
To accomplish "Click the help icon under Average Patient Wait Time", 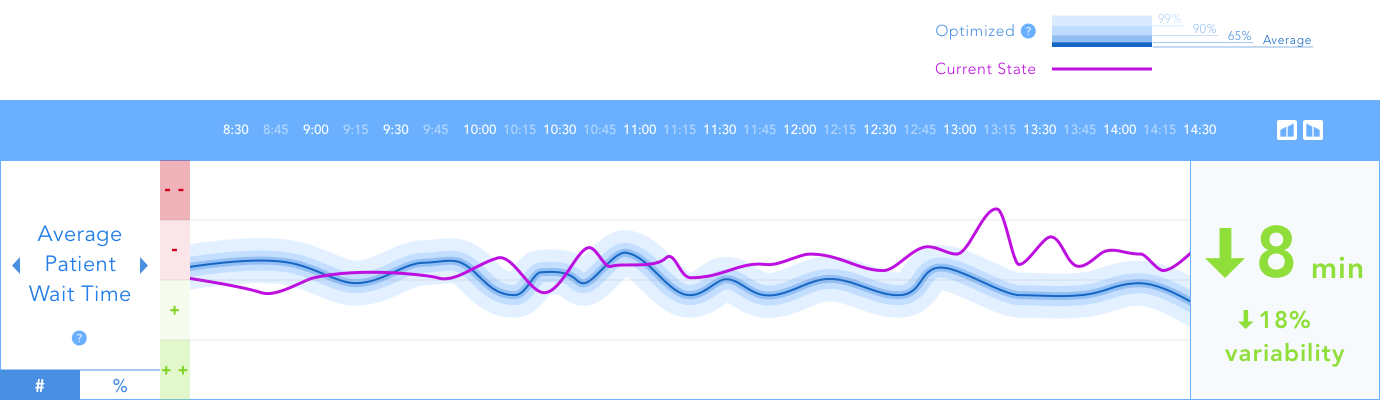I will [80, 338].
